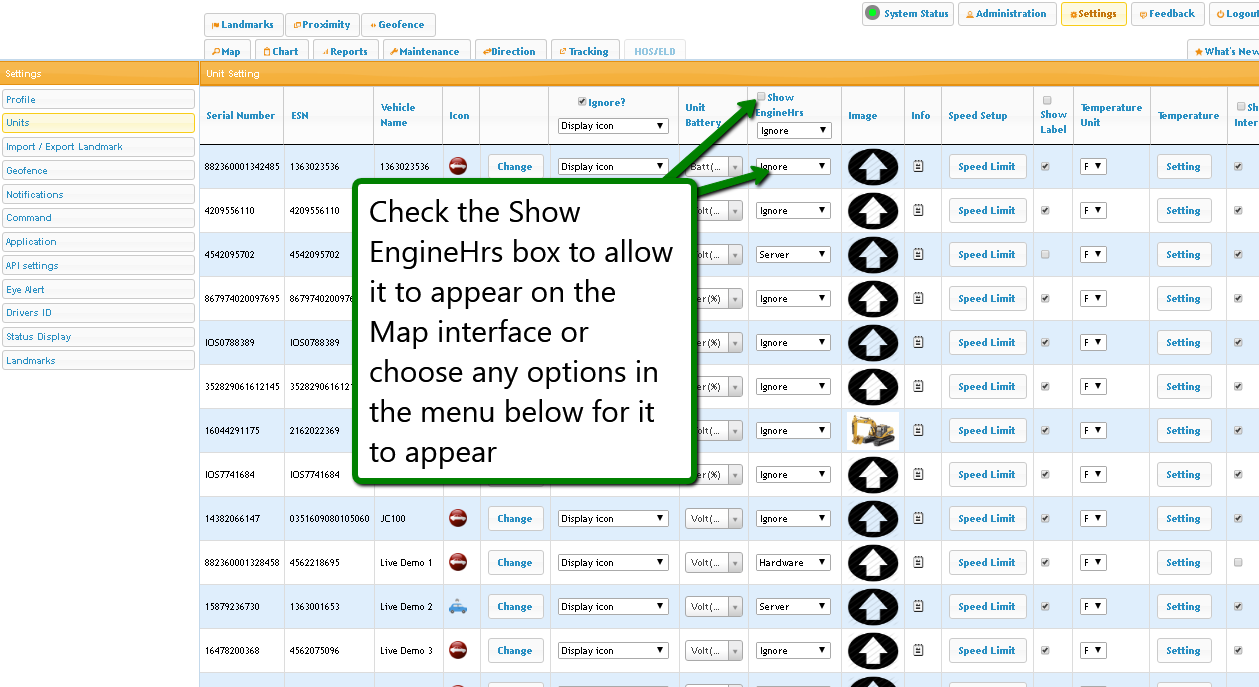1259x687 pixels.
Task: Uncheck the Ignore? header checkbox
Action: pos(582,102)
